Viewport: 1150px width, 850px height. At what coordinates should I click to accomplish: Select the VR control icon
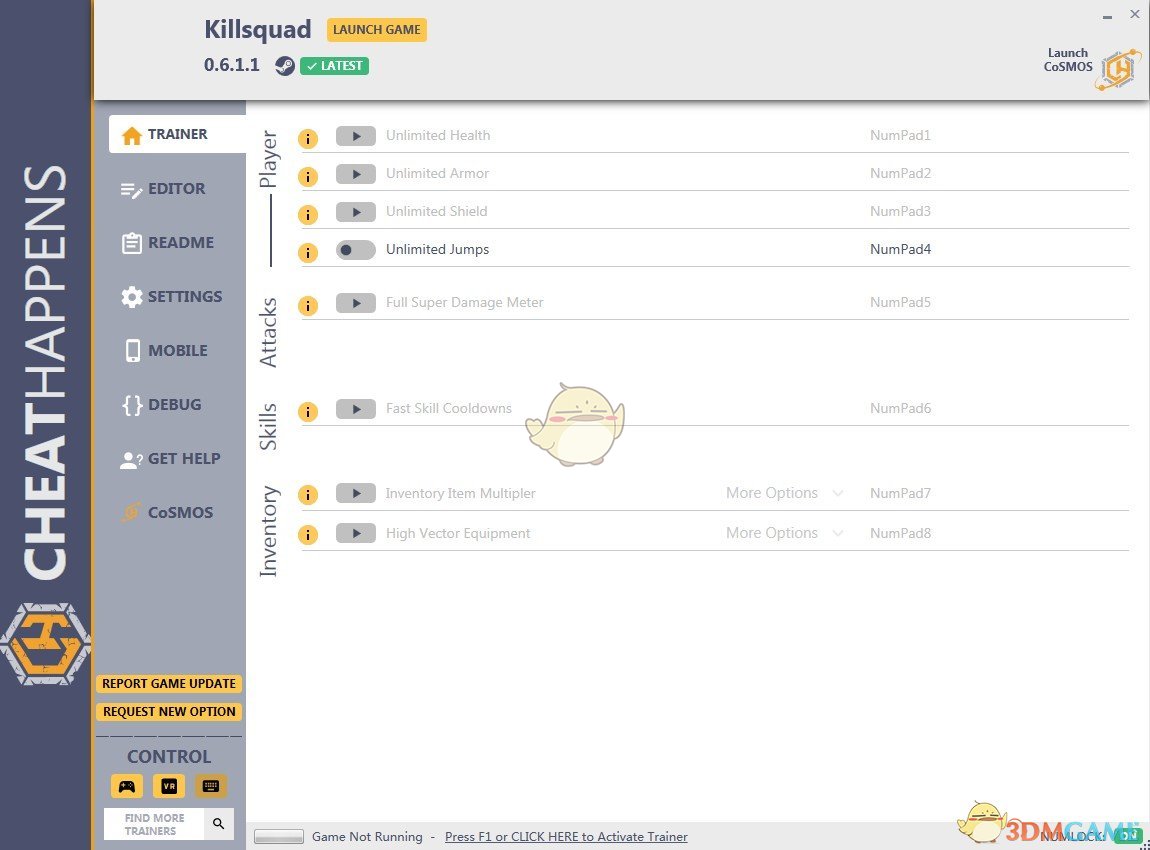(169, 786)
